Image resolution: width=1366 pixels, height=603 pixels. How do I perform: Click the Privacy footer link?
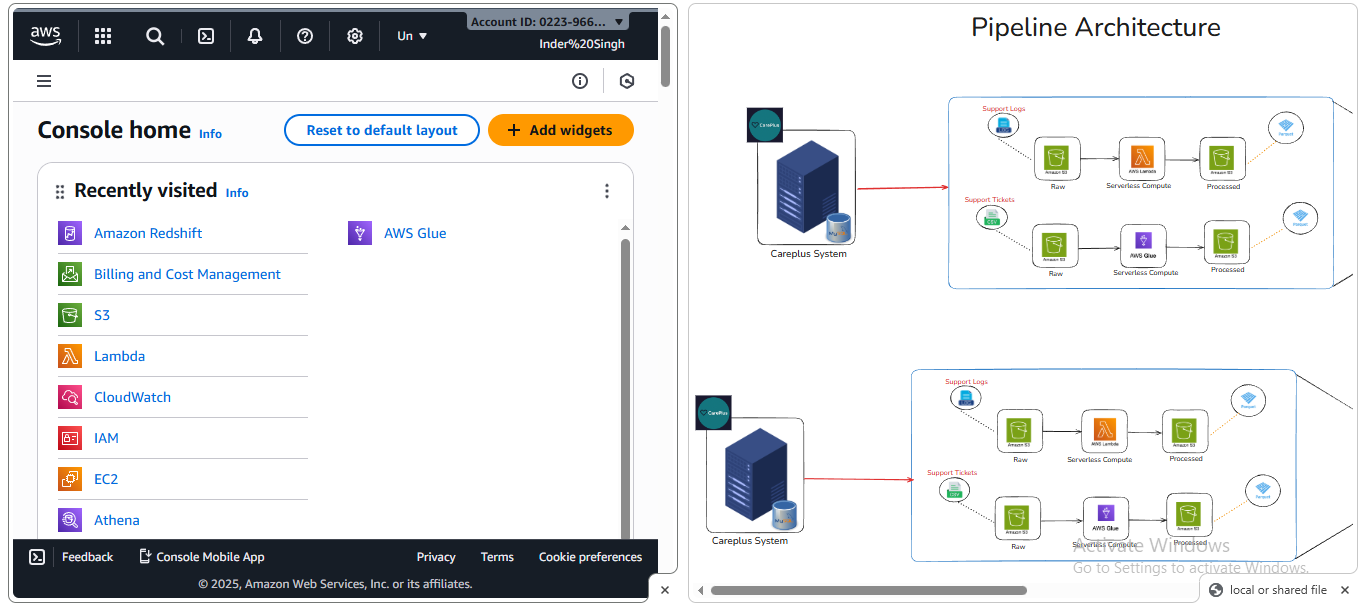436,557
